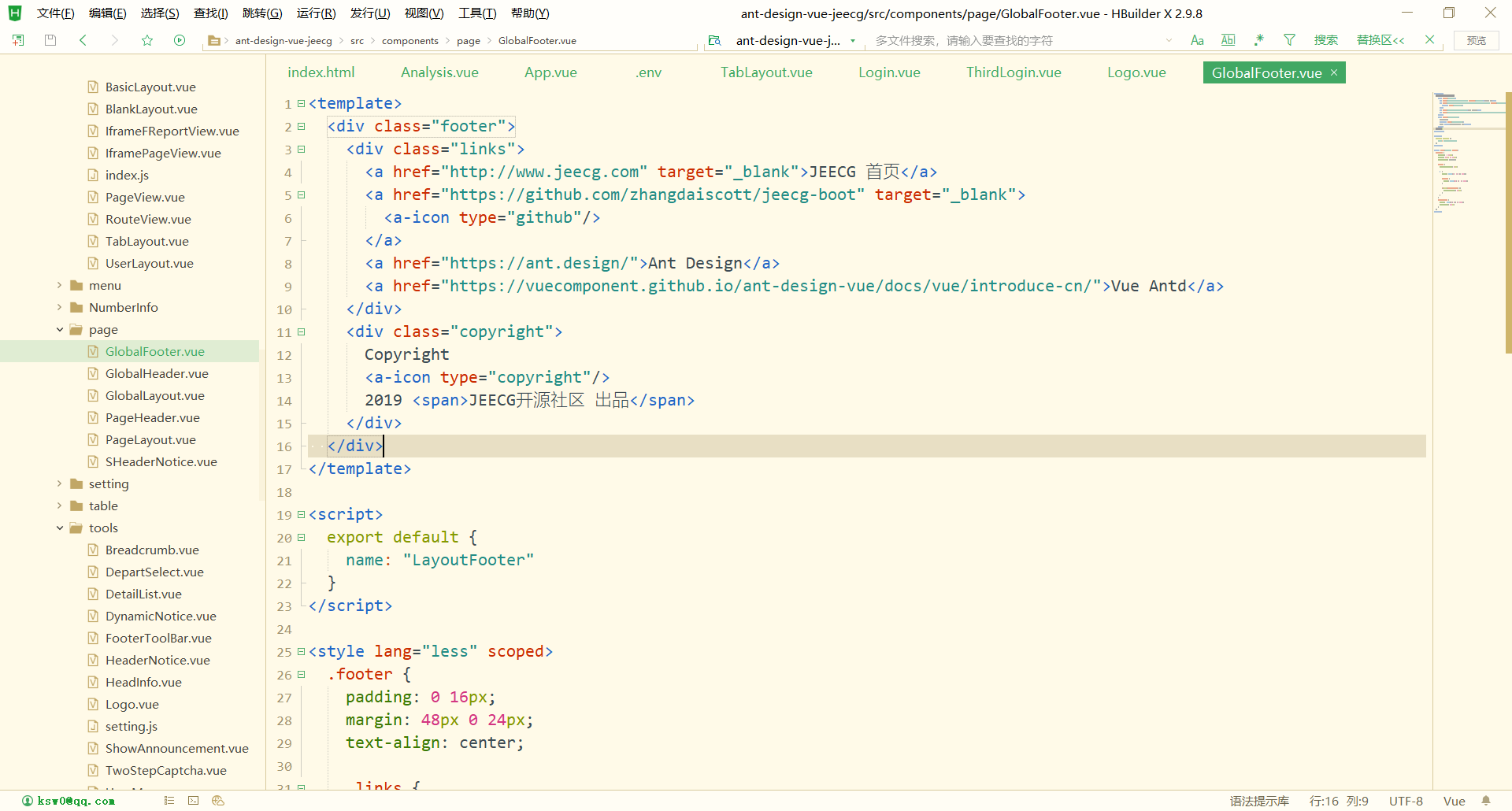
Task: Save the file with the floppy icon
Action: [50, 40]
